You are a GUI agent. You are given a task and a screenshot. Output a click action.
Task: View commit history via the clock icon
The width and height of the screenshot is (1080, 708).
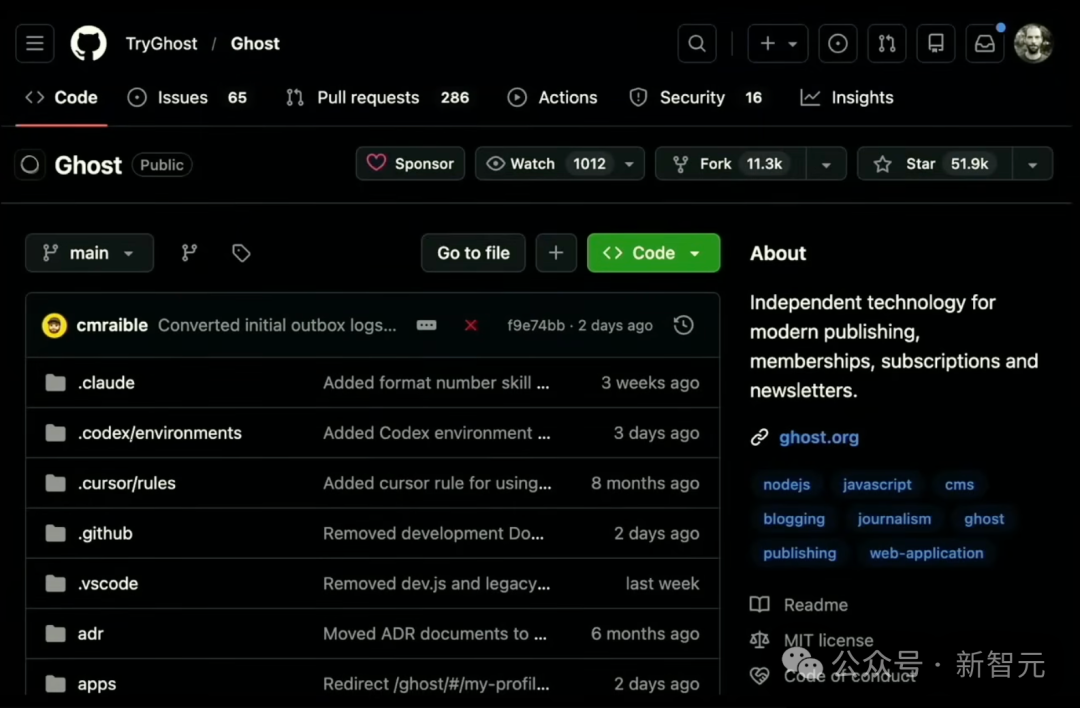(683, 325)
